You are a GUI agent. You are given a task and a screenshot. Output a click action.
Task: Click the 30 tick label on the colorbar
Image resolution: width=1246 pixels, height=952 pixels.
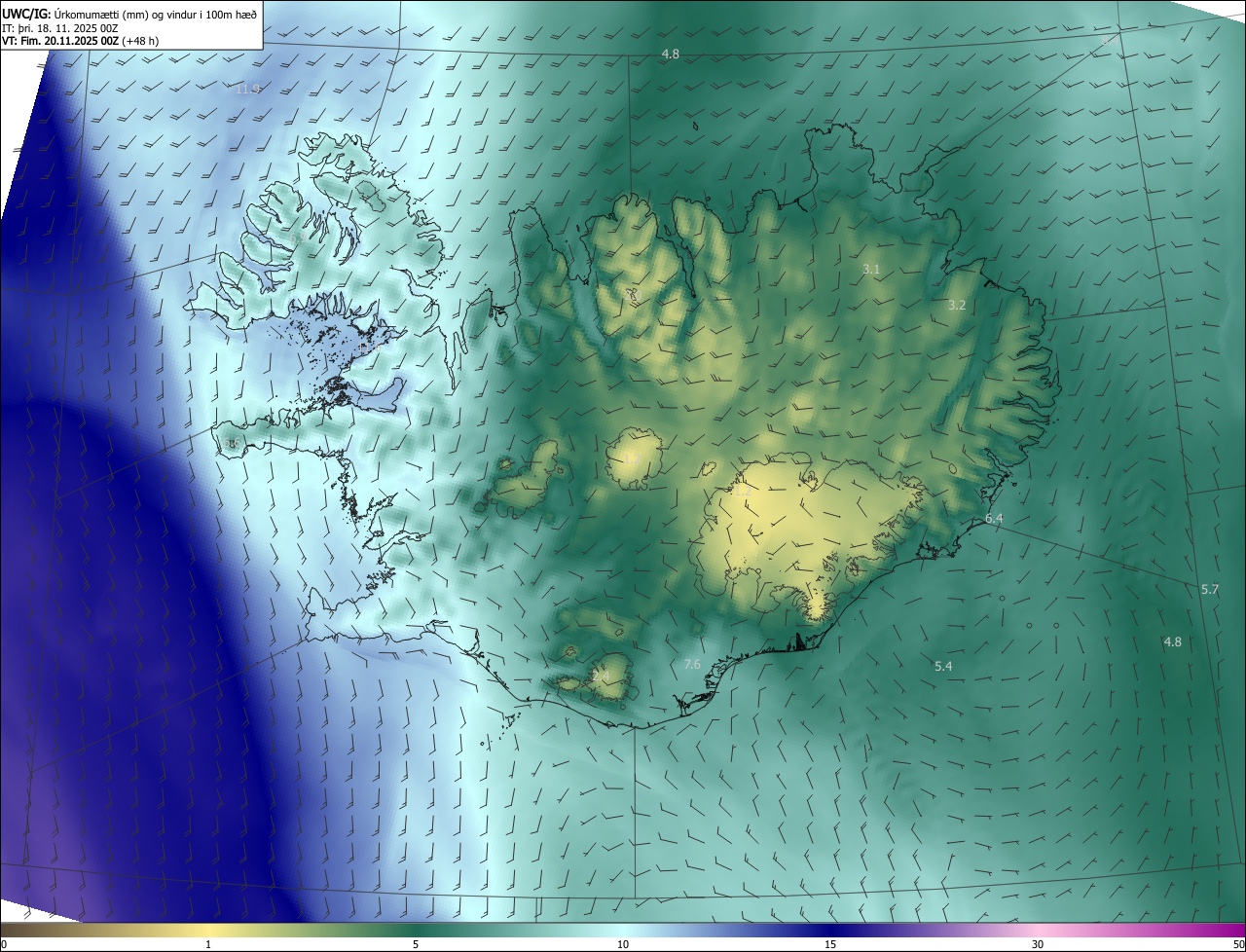click(1038, 944)
